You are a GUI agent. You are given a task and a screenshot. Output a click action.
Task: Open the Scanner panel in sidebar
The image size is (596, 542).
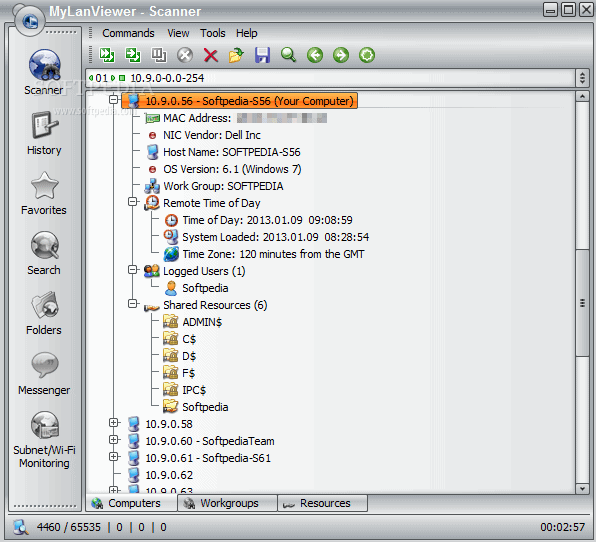point(44,72)
